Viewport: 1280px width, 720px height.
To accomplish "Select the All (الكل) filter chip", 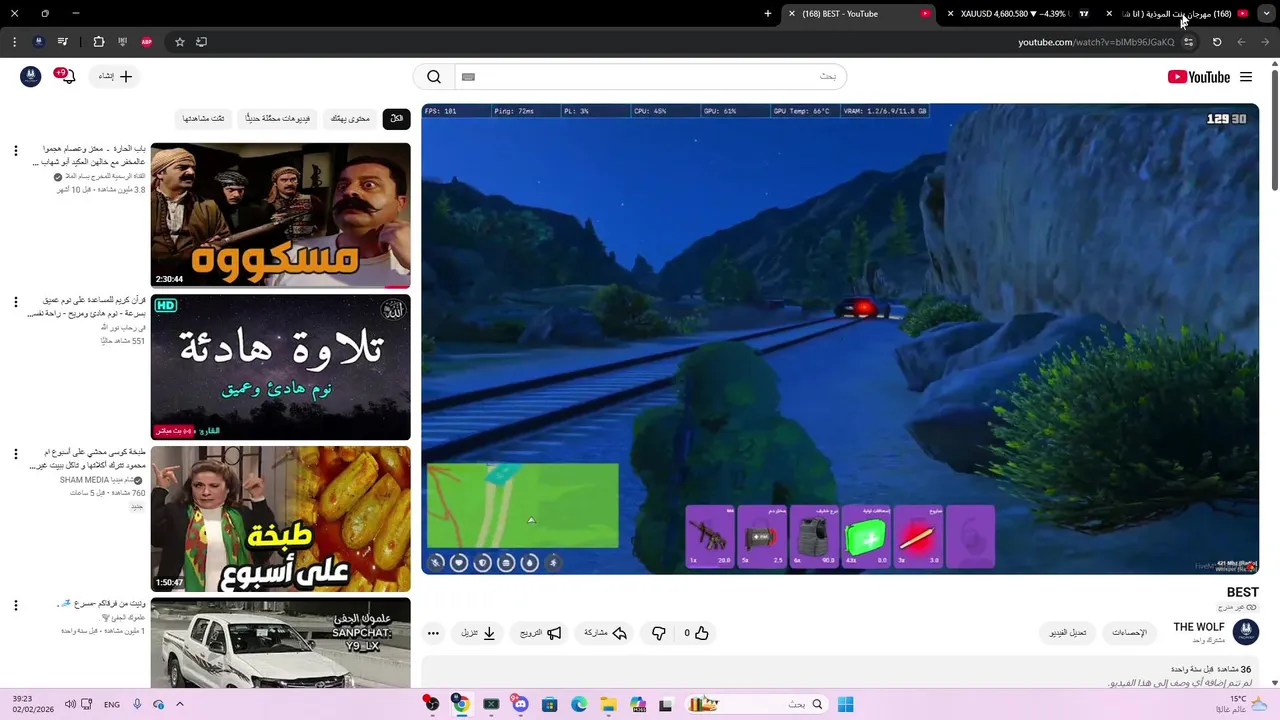I will [397, 118].
